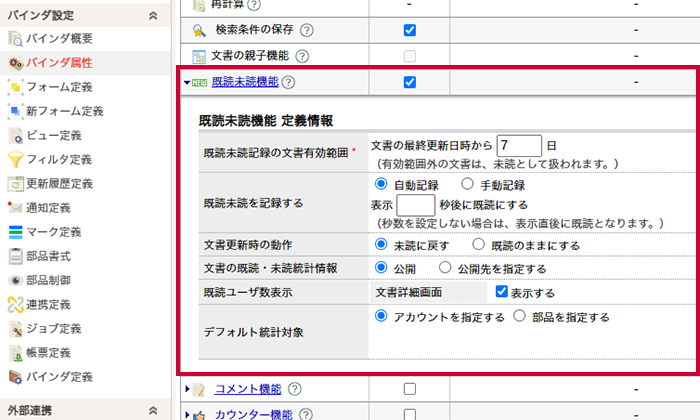Select the 公開 radio button
This screenshot has width=700, height=420.
point(381,267)
